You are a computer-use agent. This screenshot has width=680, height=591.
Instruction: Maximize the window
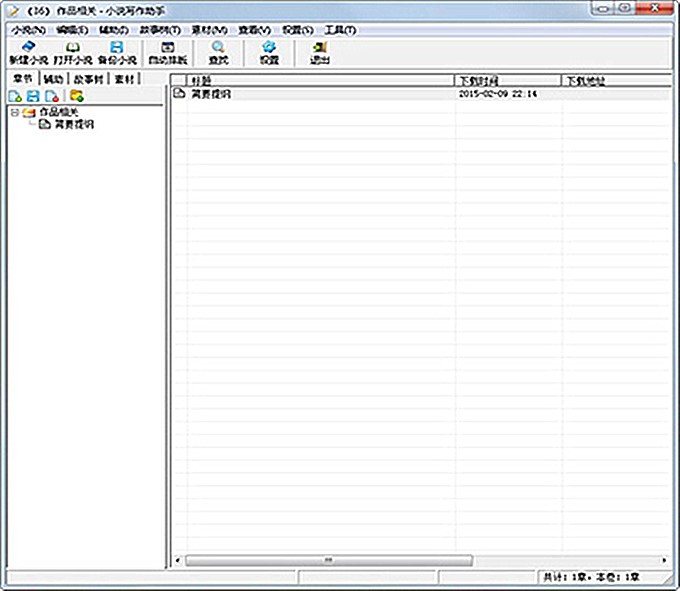point(624,9)
